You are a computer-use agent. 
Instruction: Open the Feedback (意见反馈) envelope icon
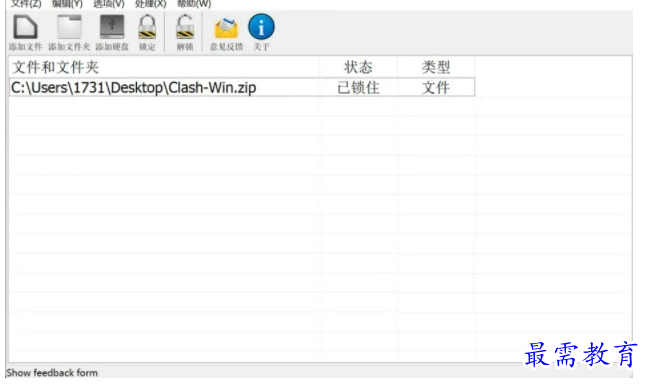click(226, 28)
